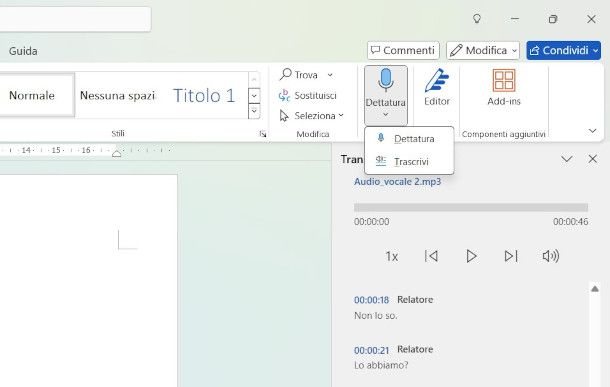The image size is (610, 387).
Task: Close the transcription pane
Action: [x=592, y=159]
